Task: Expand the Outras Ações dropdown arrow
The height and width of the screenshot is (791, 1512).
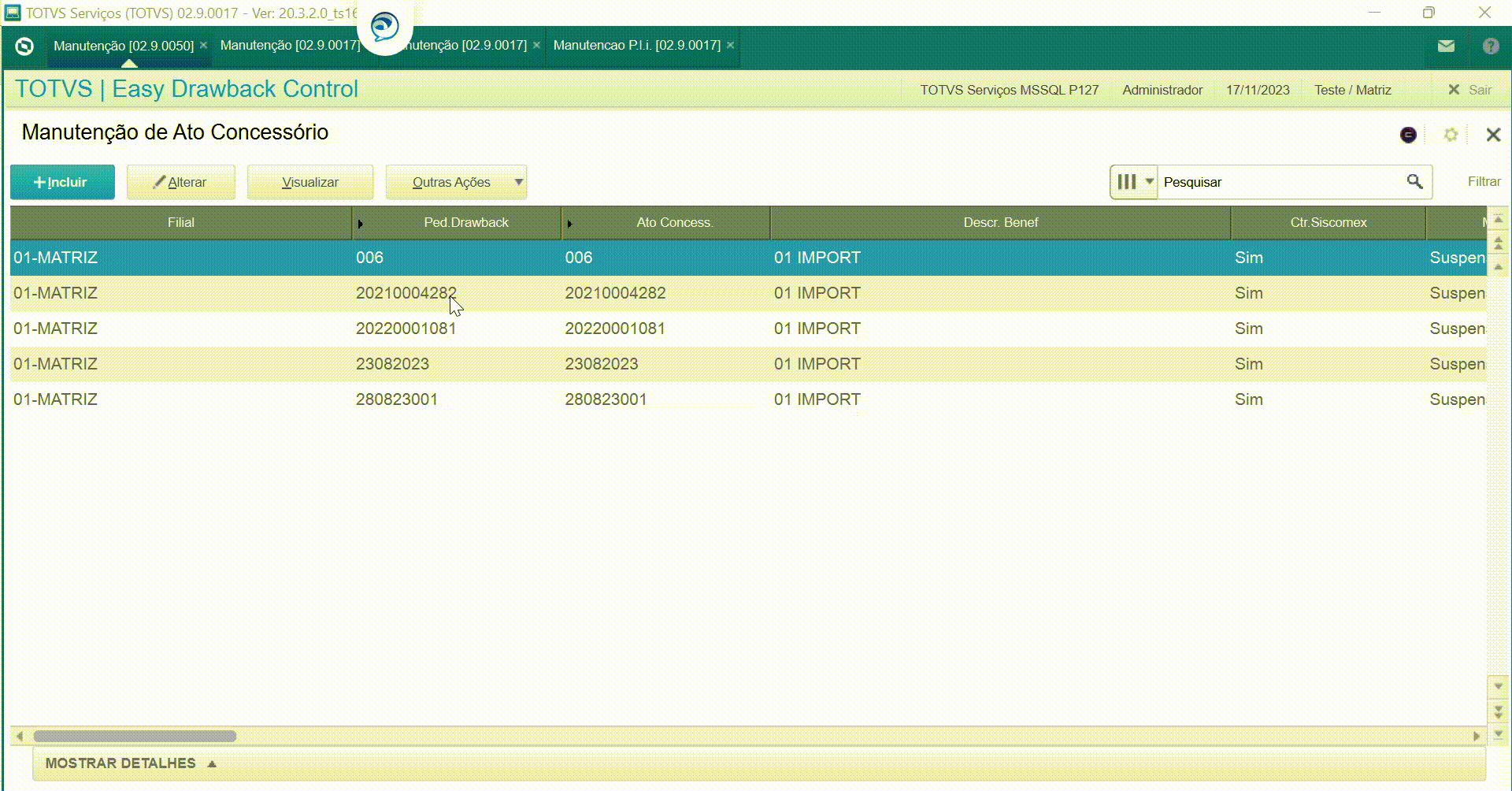Action: pyautogui.click(x=519, y=182)
